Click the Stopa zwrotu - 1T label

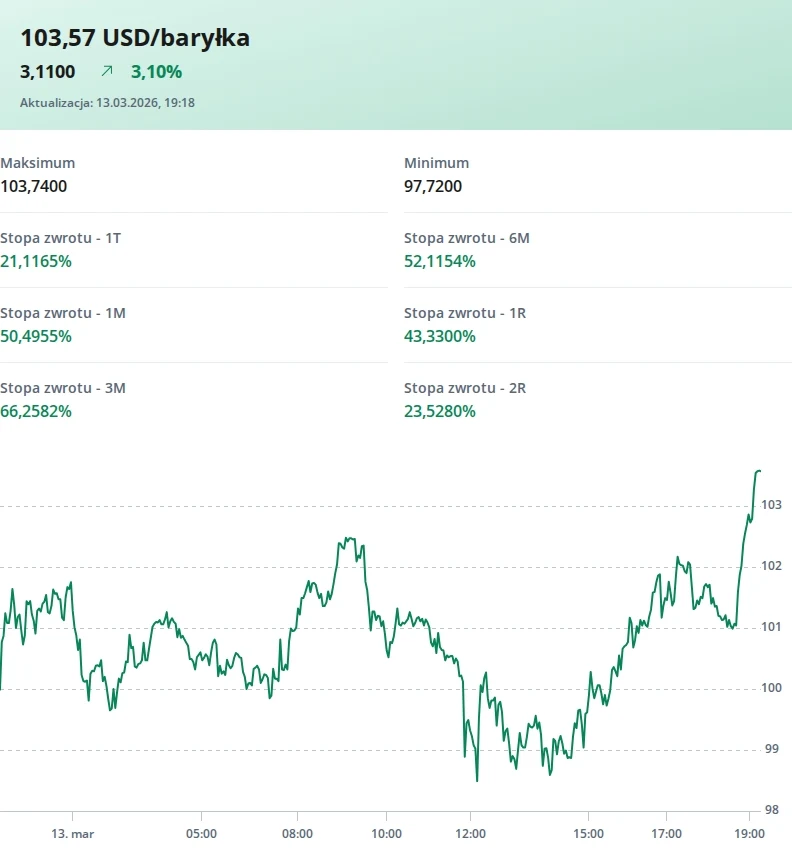pyautogui.click(x=61, y=238)
